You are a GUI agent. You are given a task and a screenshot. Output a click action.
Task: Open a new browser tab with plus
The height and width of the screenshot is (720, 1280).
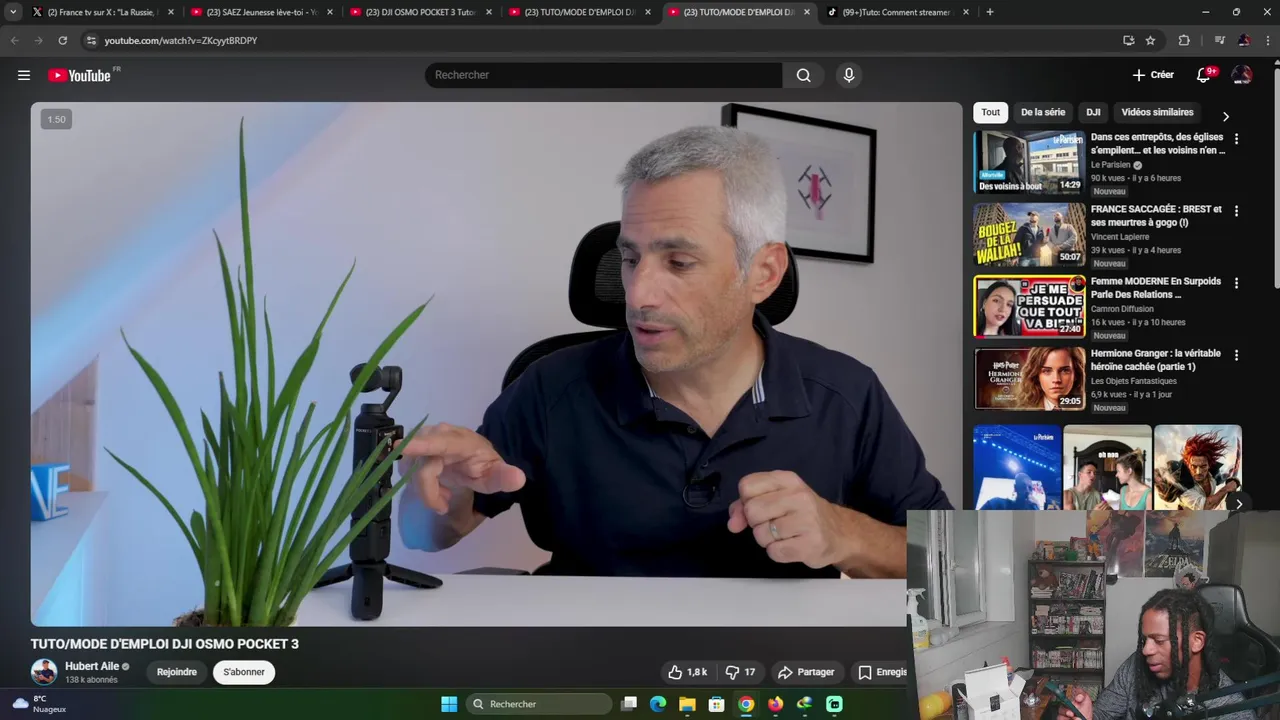[x=990, y=12]
